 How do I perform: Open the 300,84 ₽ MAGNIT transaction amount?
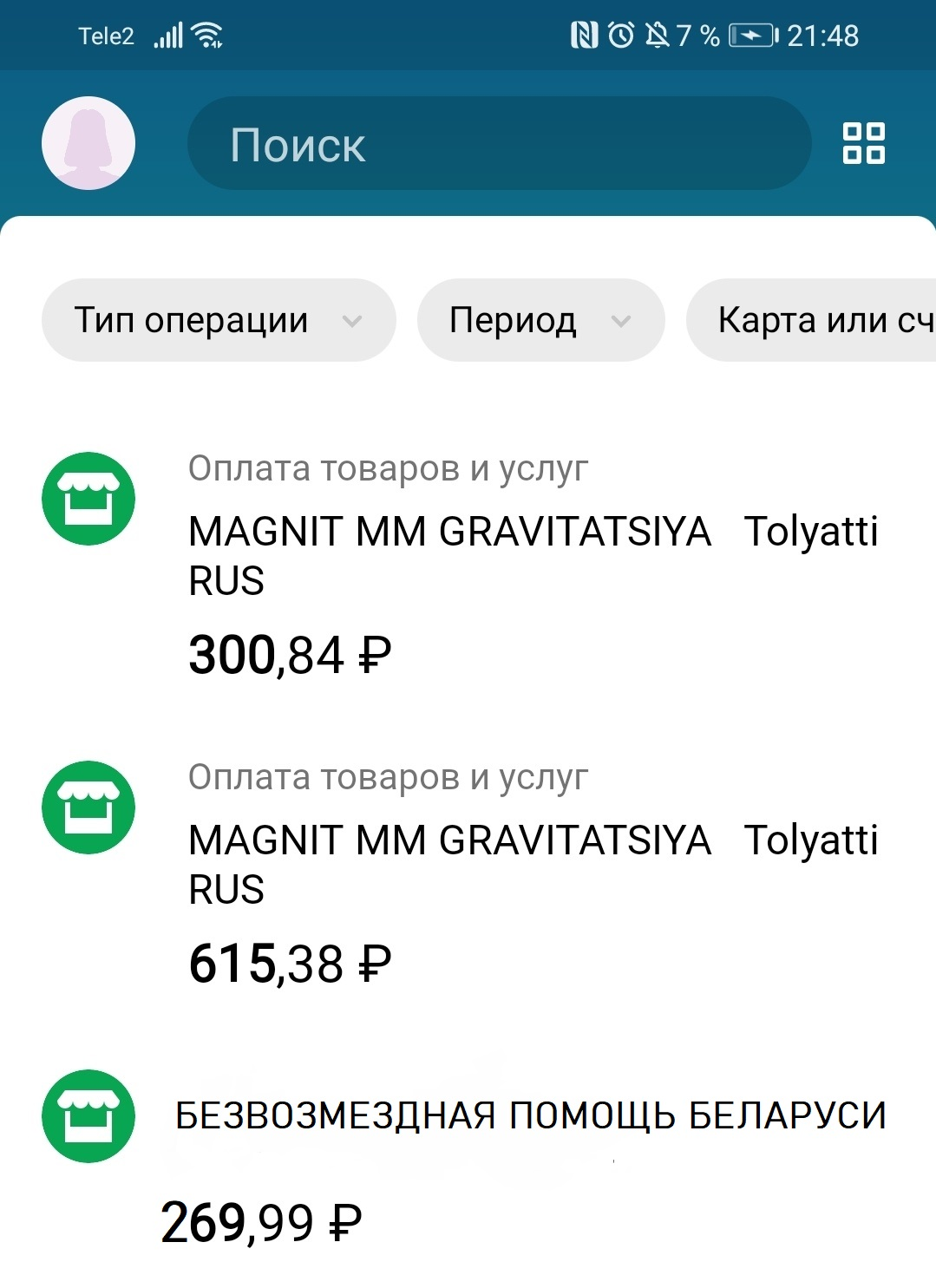[x=290, y=655]
